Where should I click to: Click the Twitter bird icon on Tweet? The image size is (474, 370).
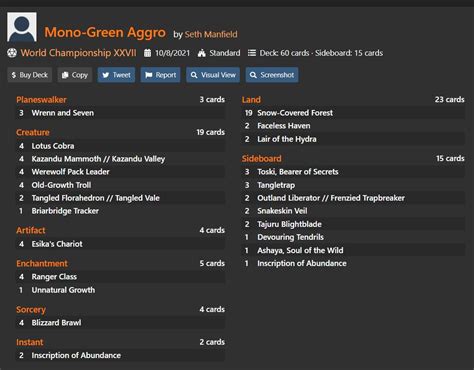pyautogui.click(x=106, y=75)
